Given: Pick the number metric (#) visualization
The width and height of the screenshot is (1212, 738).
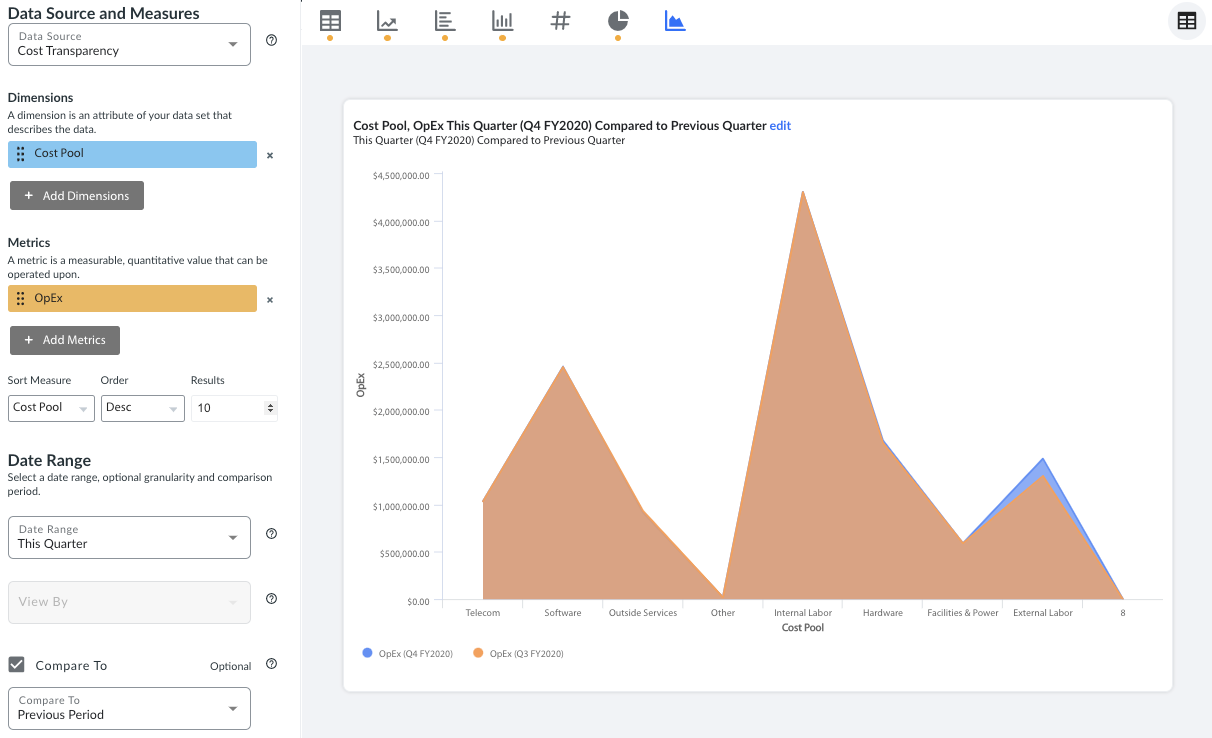Looking at the screenshot, I should [x=560, y=21].
